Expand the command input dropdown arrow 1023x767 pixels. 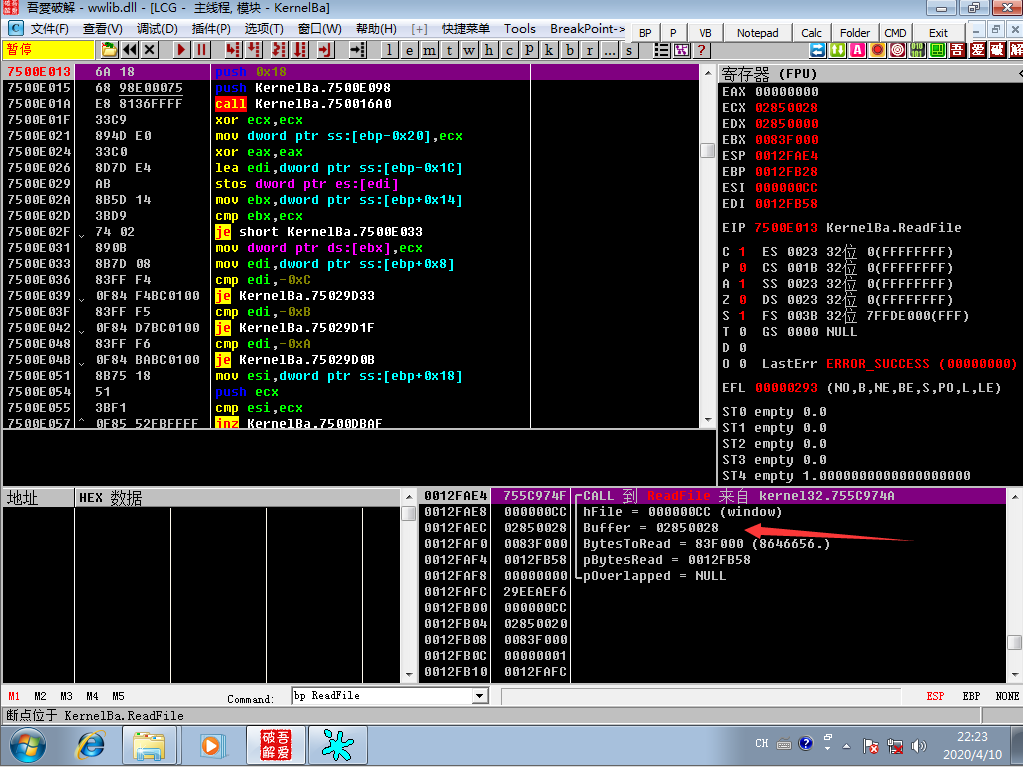click(x=480, y=696)
